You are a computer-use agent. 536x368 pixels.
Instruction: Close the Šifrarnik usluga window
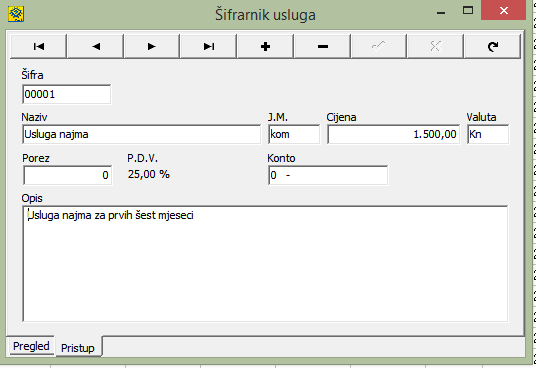click(503, 11)
